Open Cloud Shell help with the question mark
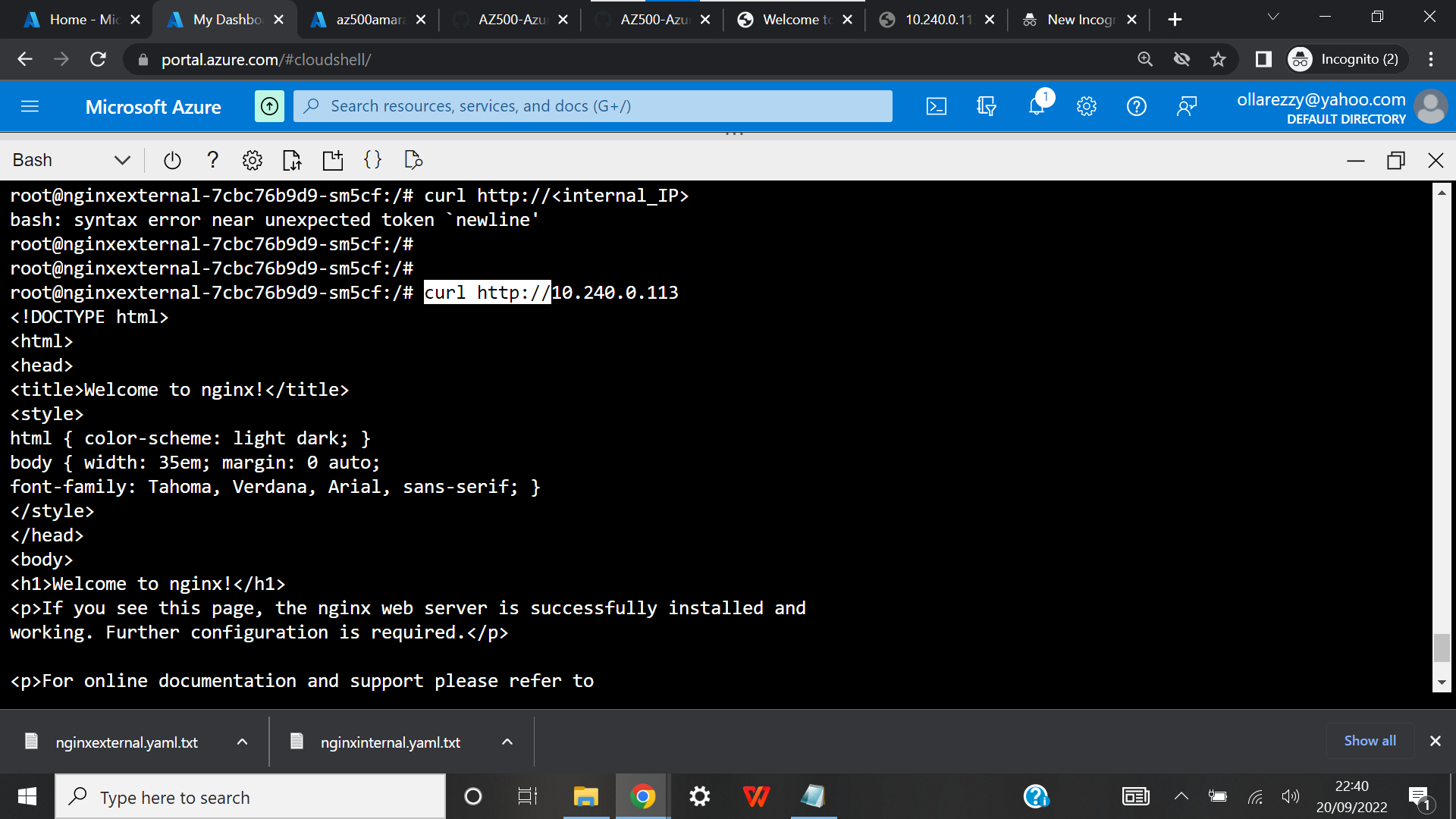This screenshot has width=1456, height=819. (x=212, y=160)
